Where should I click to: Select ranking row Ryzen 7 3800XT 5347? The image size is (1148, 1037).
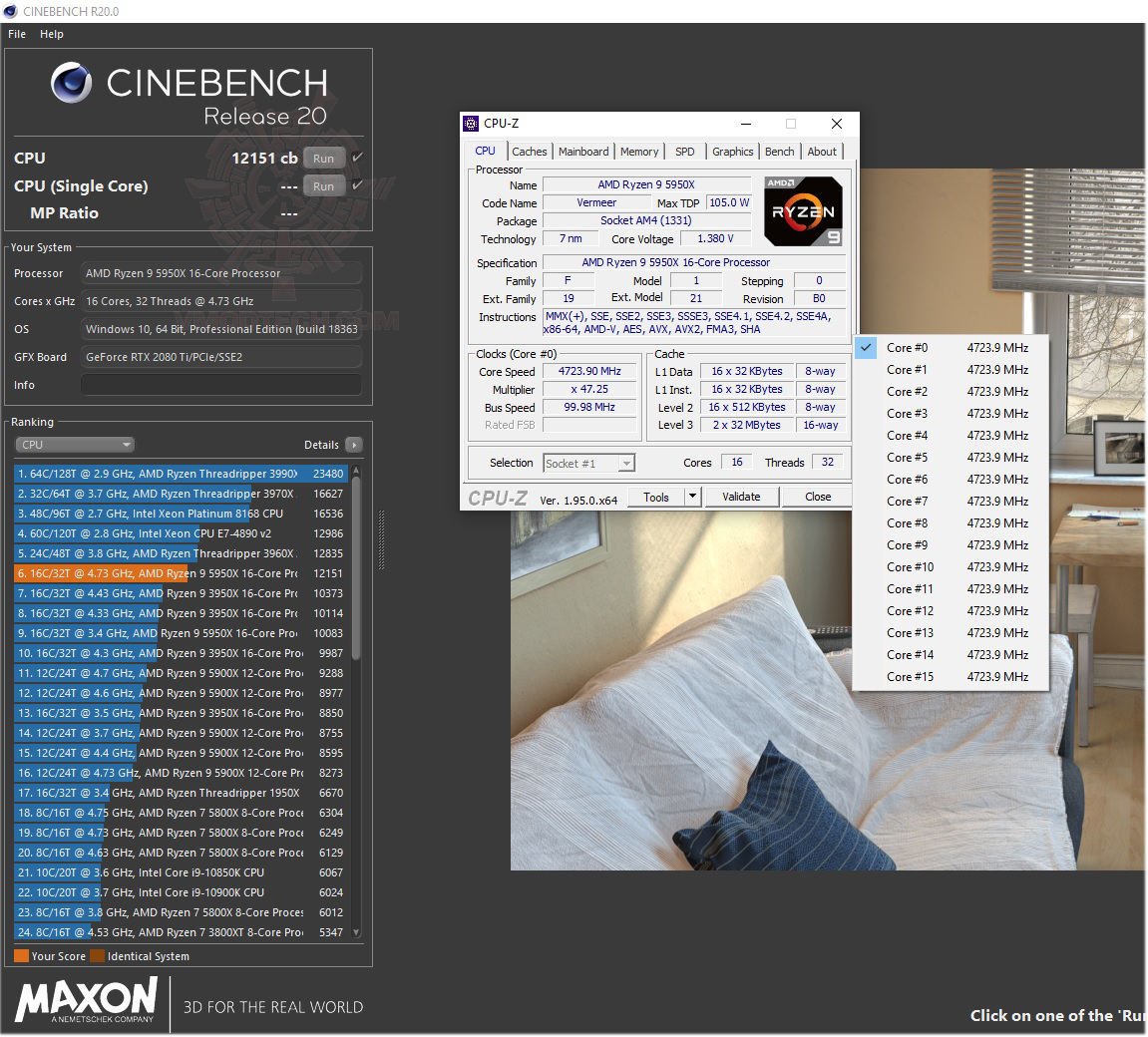[181, 932]
